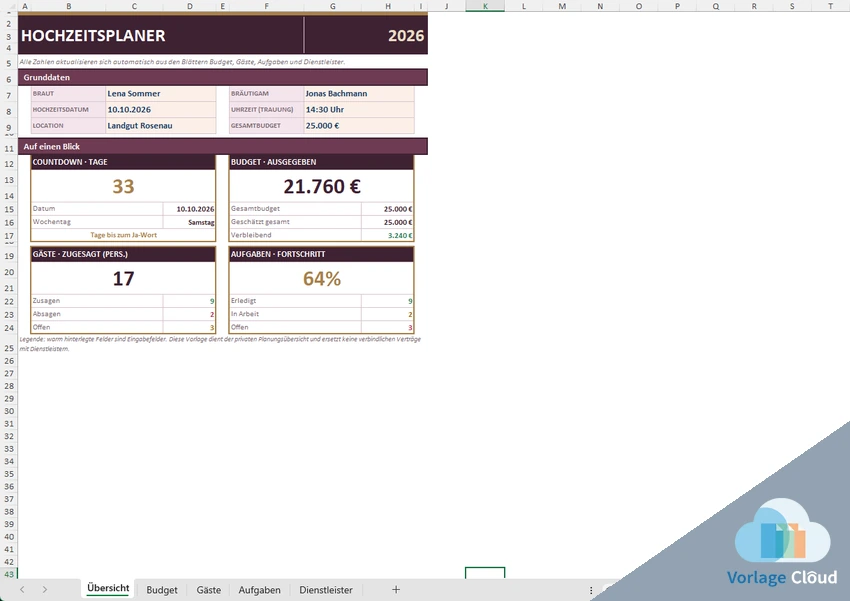The image size is (850, 601).
Task: Select the 'Absagen' label cell
Action: (97, 314)
